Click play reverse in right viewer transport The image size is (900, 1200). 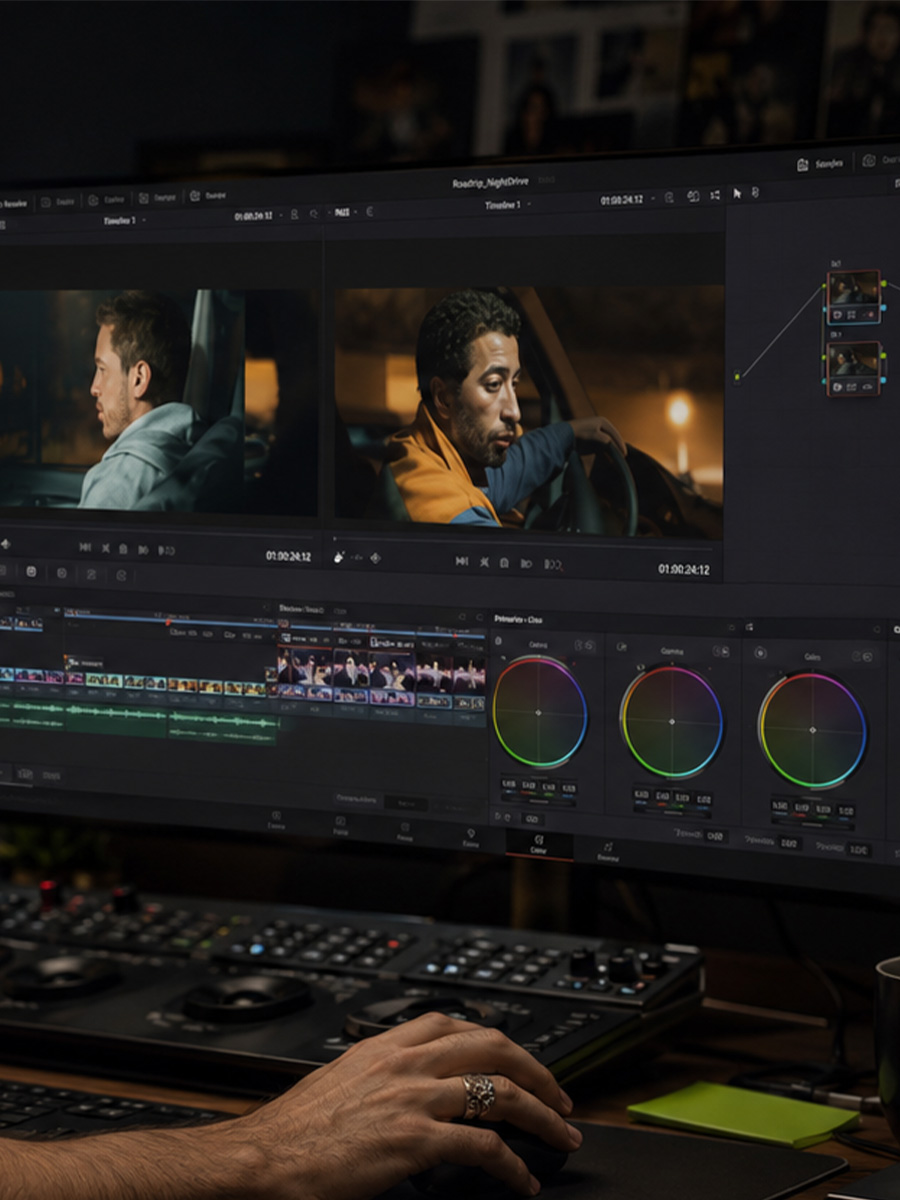click(484, 562)
